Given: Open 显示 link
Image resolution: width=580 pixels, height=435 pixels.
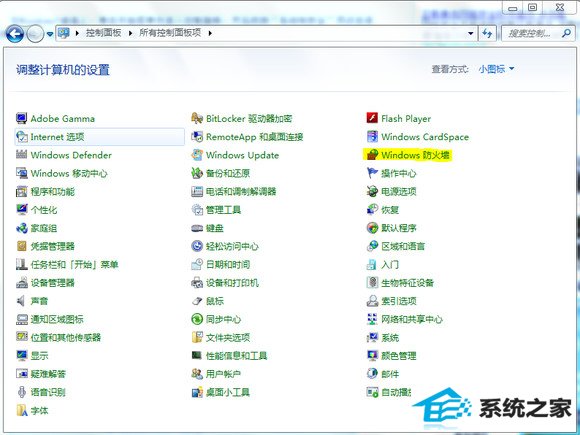Looking at the screenshot, I should click(x=39, y=355).
